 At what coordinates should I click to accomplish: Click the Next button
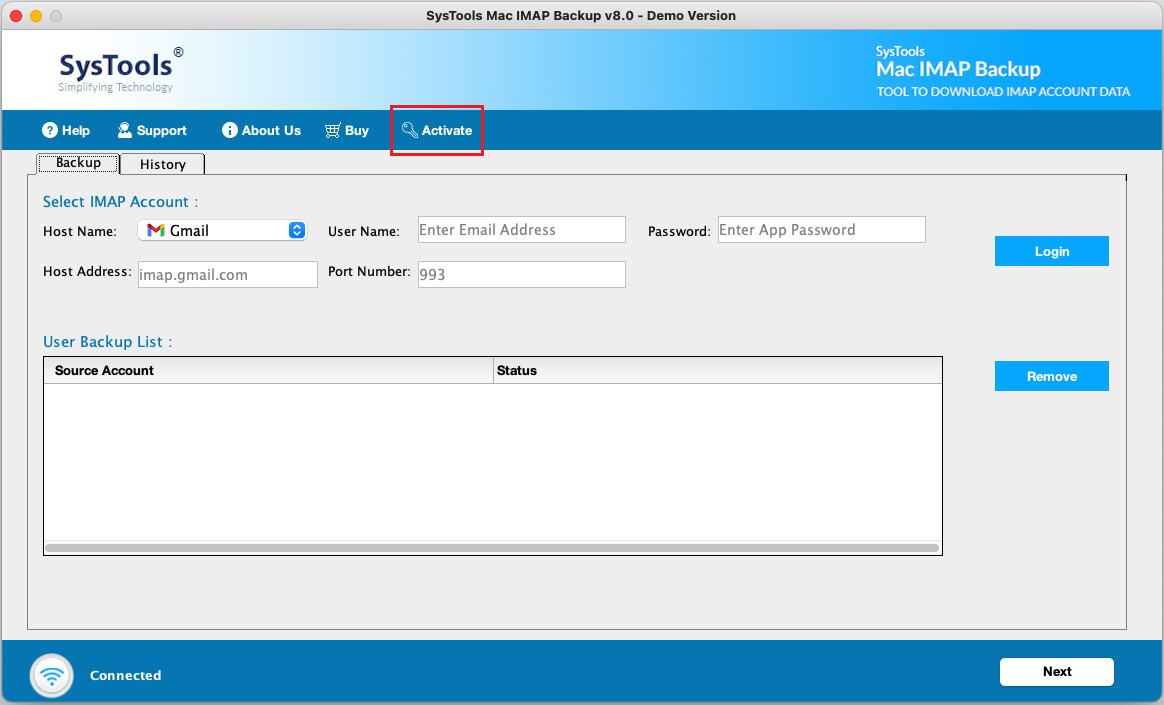(x=1057, y=672)
